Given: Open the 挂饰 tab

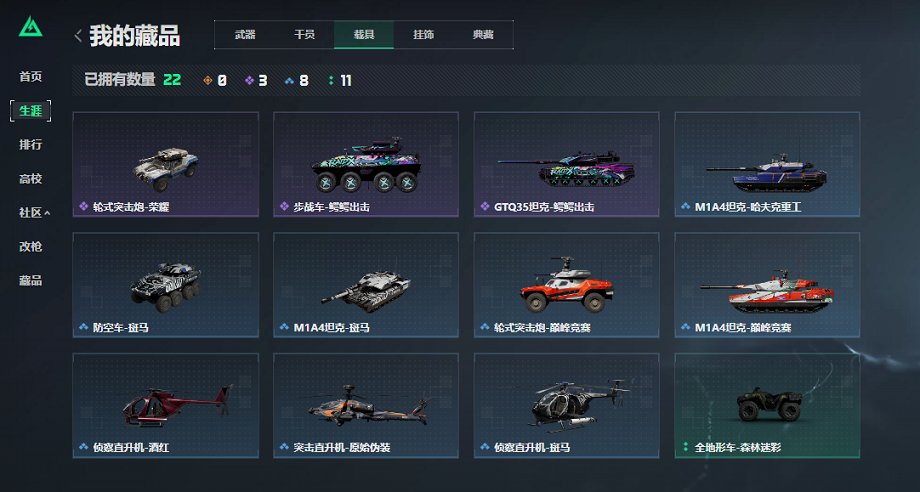Looking at the screenshot, I should [x=424, y=35].
